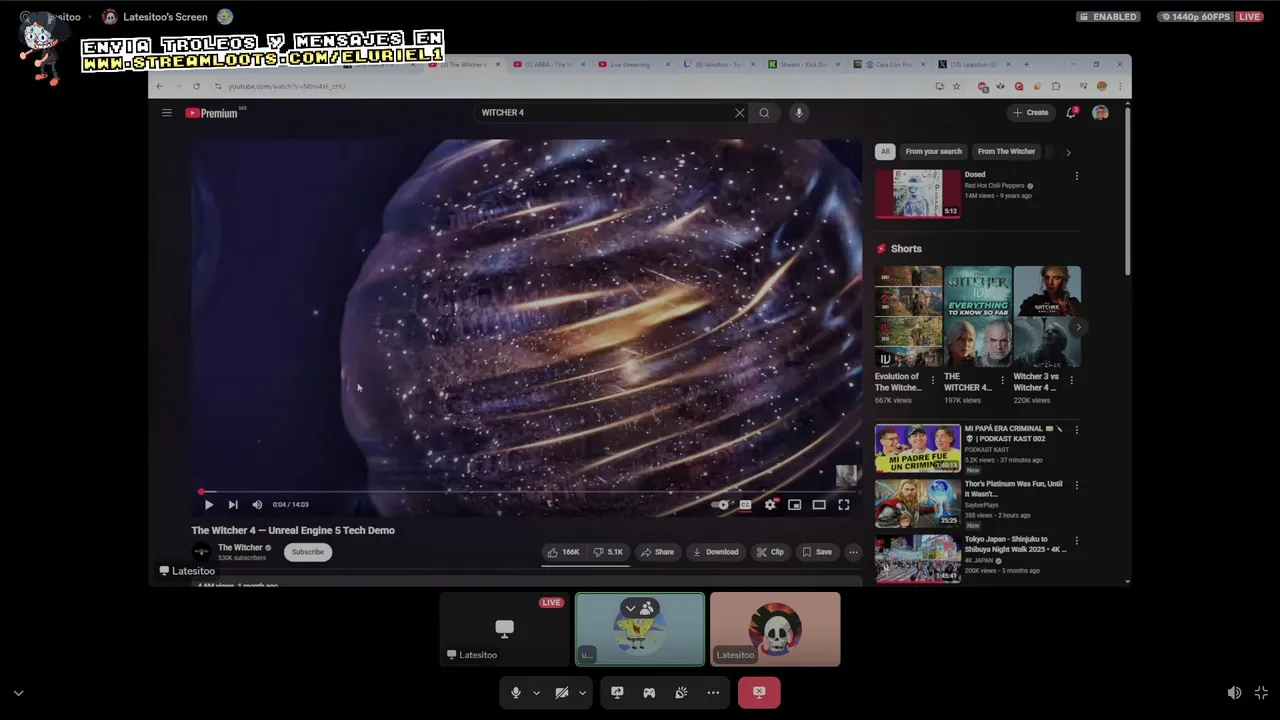The width and height of the screenshot is (1280, 720).
Task: Play the Witcher 4 video
Action: [x=209, y=505]
